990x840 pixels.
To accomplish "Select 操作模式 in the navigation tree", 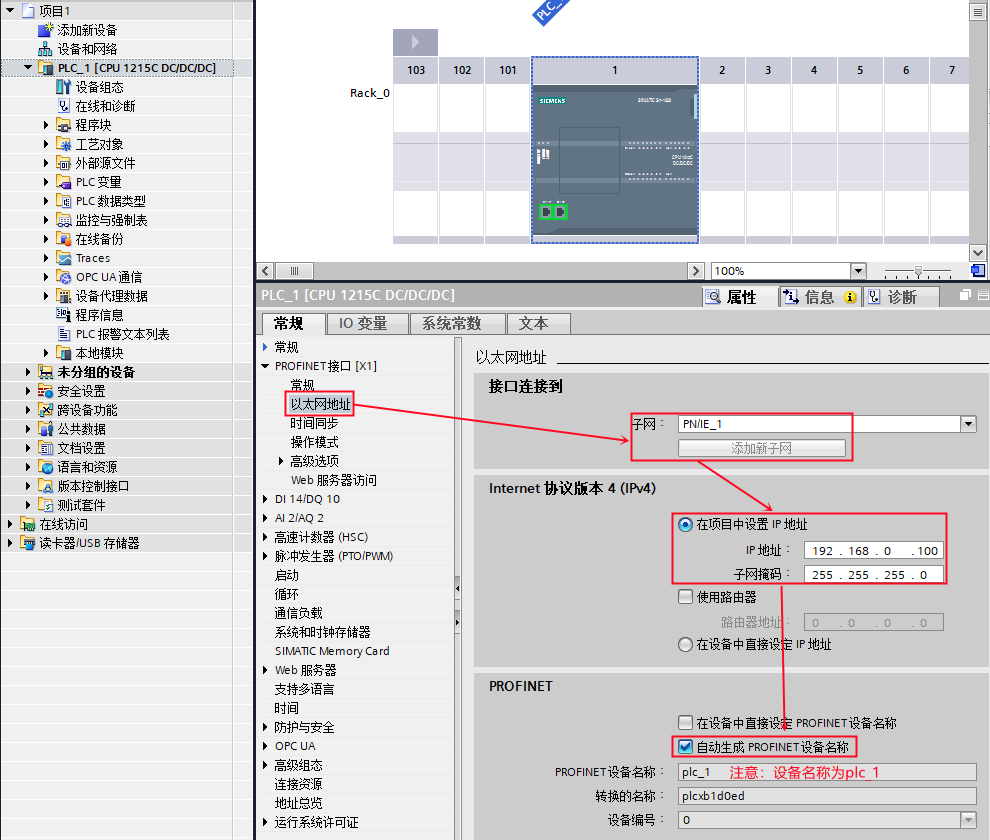I will point(314,442).
